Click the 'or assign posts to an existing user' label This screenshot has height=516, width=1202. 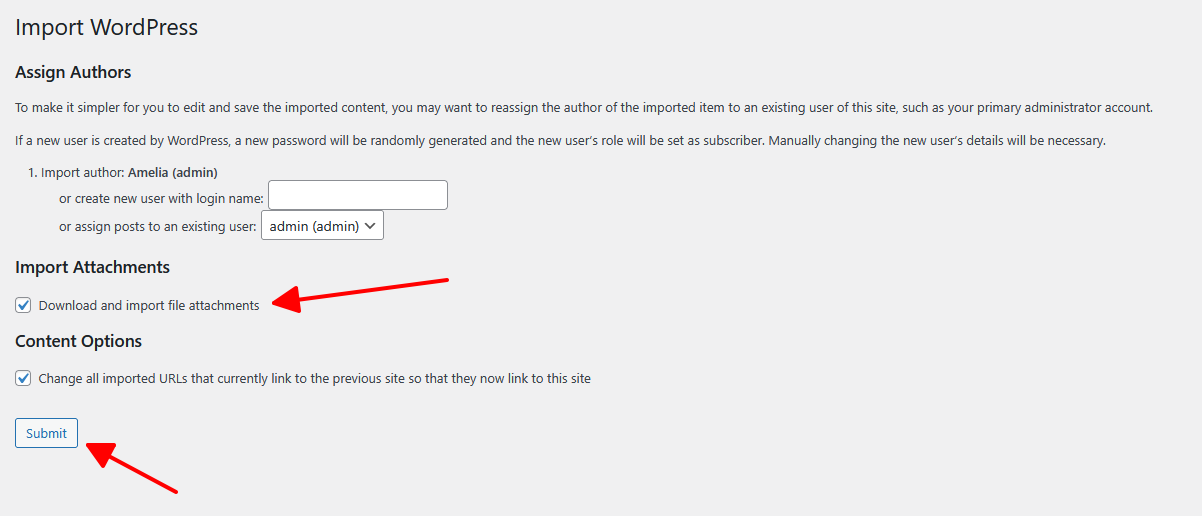click(x=157, y=226)
